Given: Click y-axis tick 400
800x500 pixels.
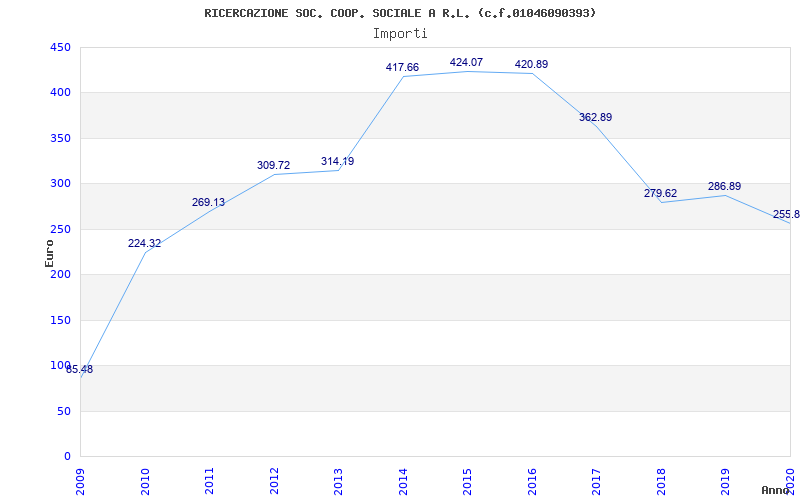Looking at the screenshot, I should (x=60, y=93).
